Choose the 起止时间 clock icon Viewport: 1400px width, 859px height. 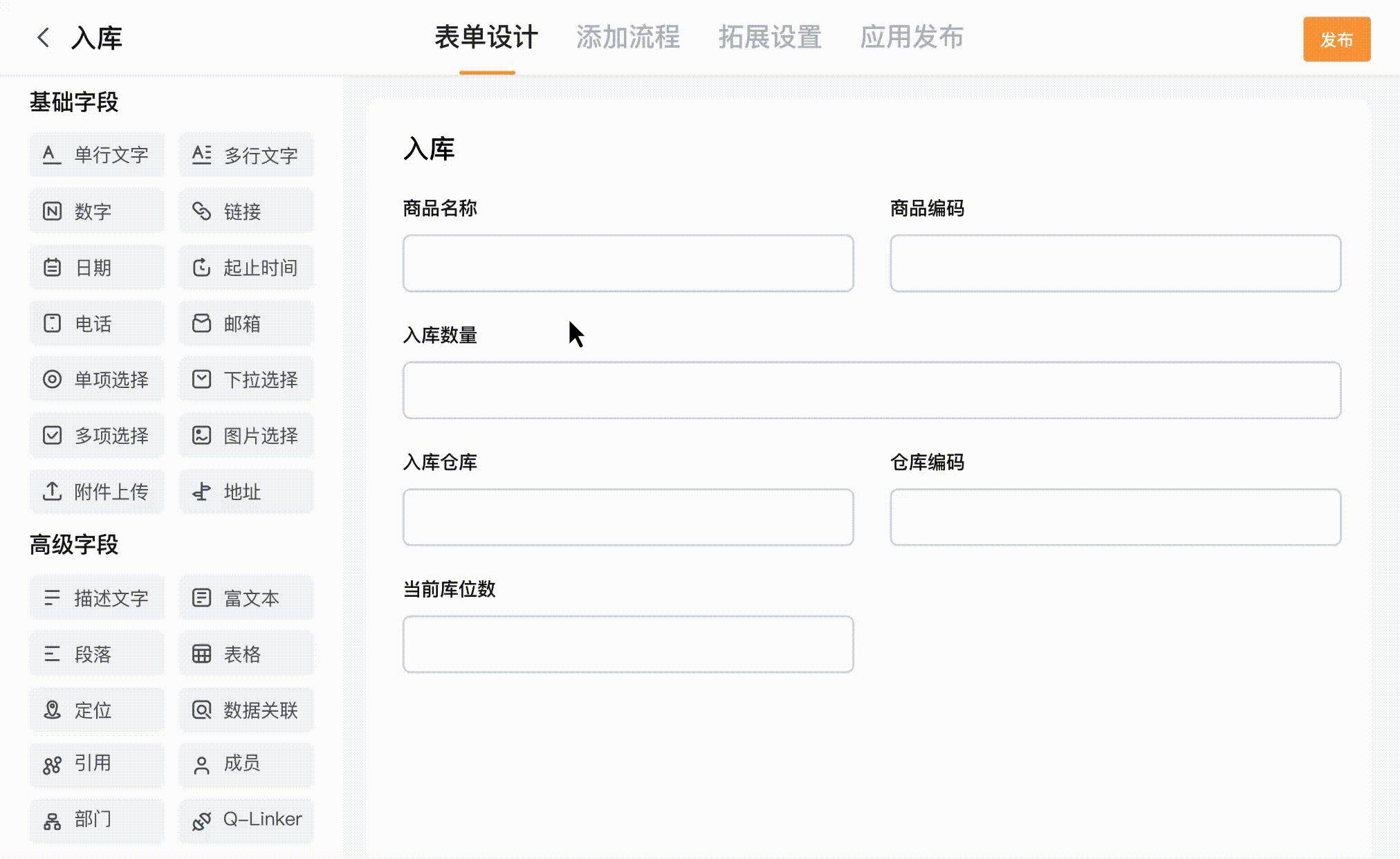click(201, 267)
